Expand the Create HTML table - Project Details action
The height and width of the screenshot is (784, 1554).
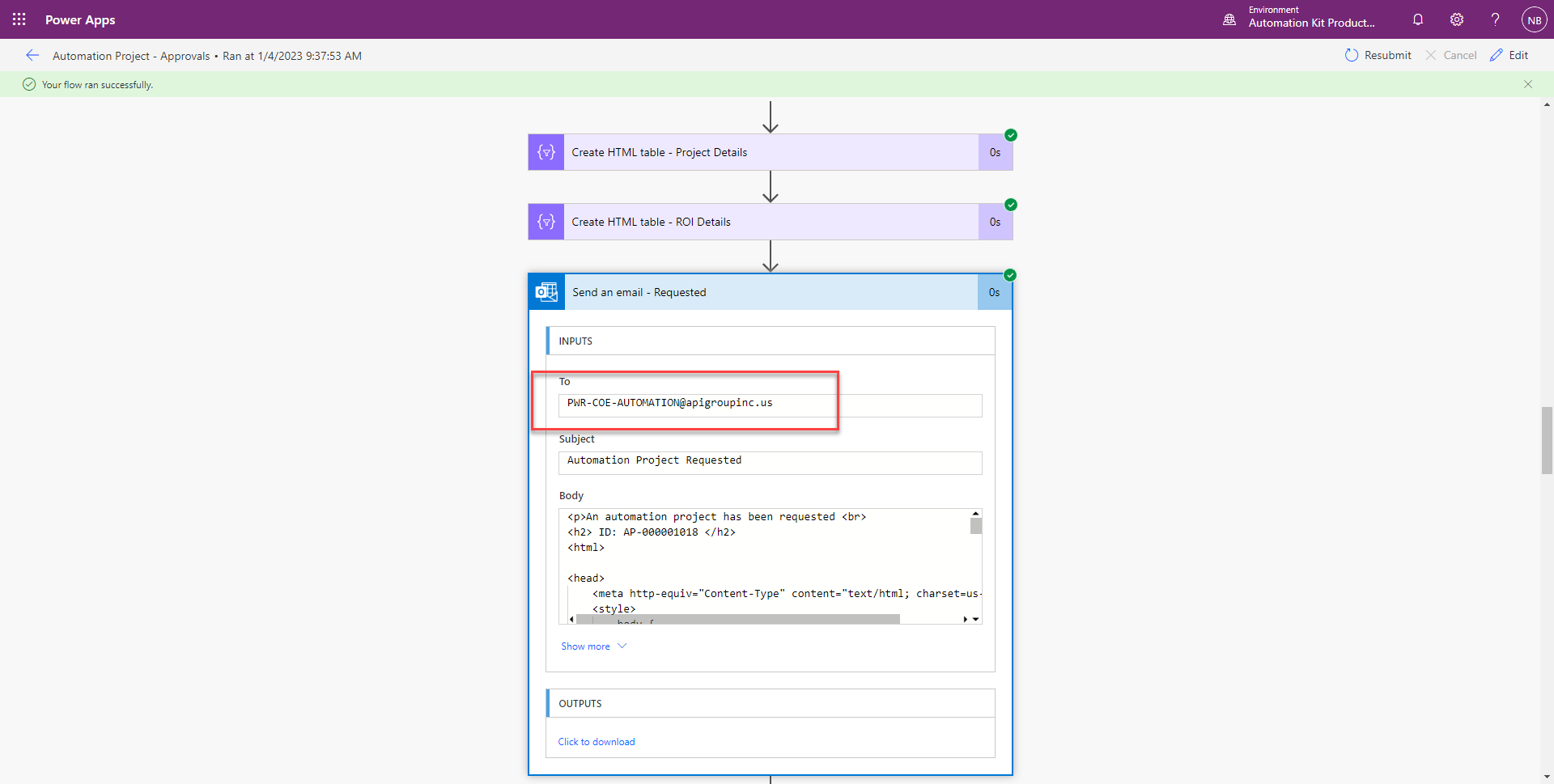pos(769,151)
